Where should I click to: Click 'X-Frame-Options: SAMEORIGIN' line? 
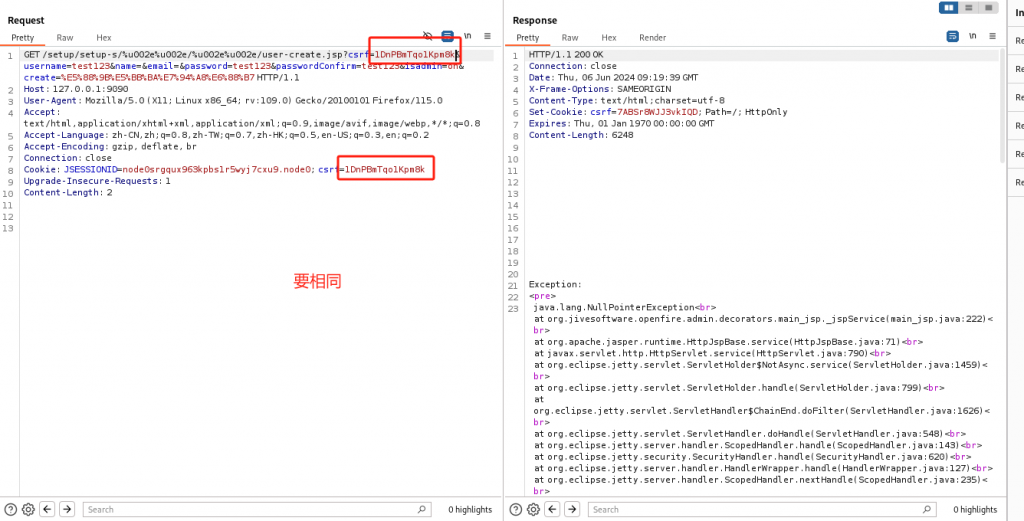coord(600,89)
